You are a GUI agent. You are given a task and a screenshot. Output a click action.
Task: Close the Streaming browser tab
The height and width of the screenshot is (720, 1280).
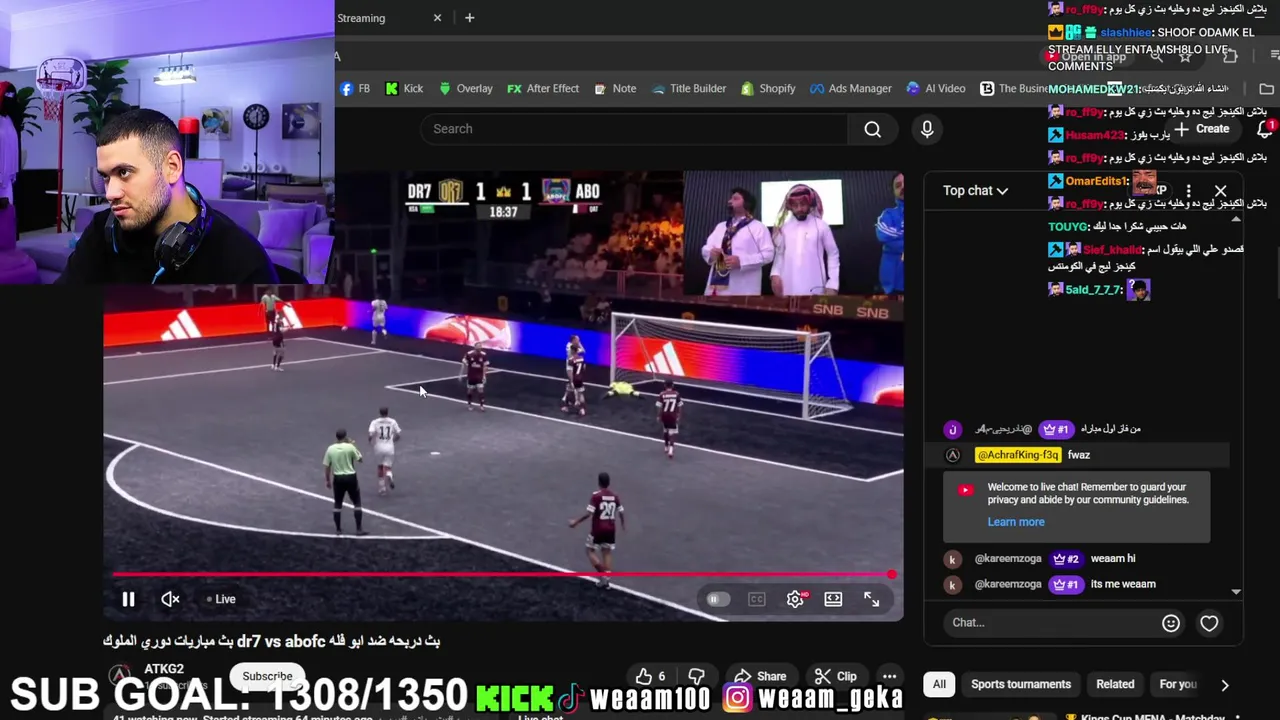coord(437,18)
